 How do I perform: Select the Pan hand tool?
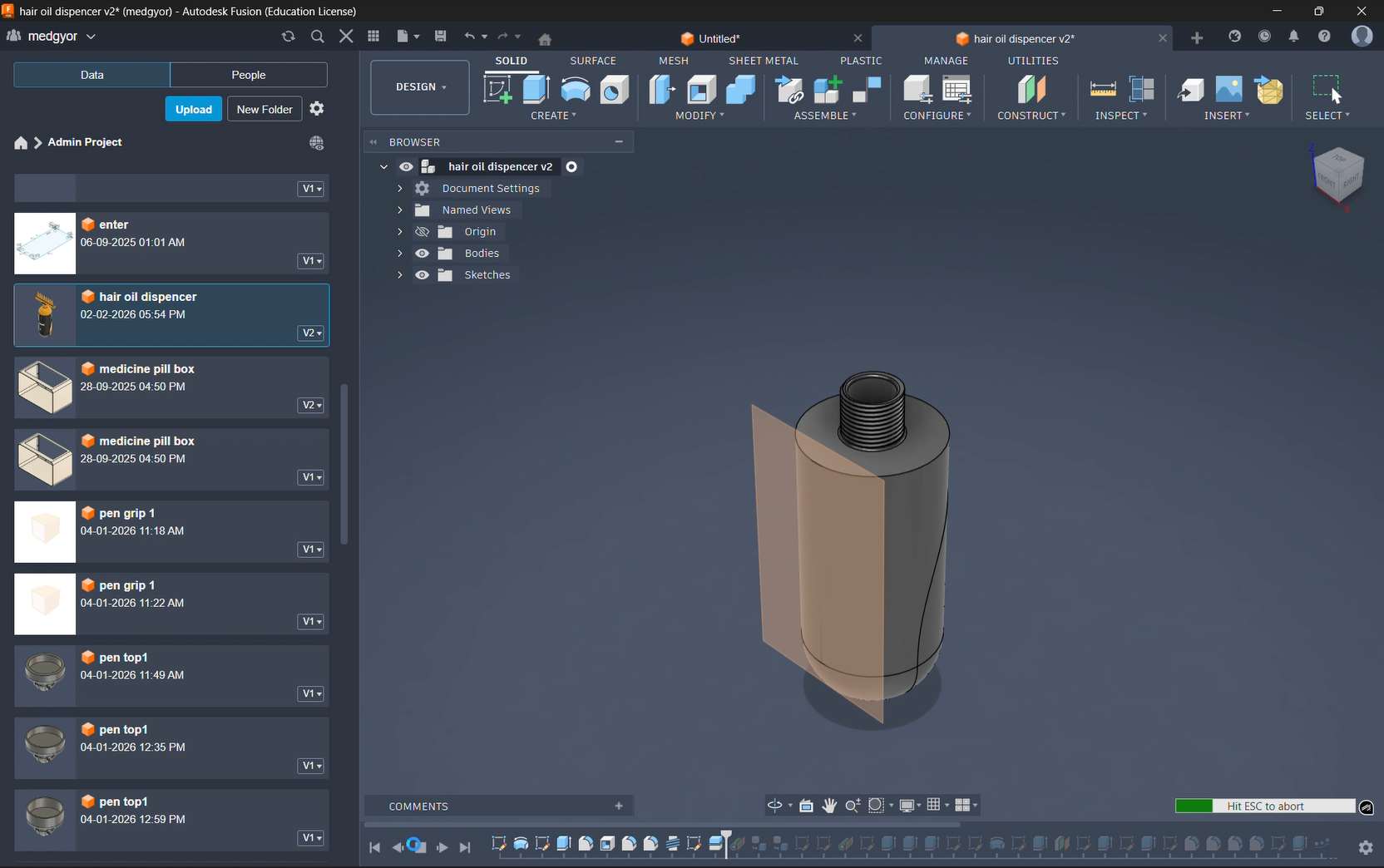[829, 805]
